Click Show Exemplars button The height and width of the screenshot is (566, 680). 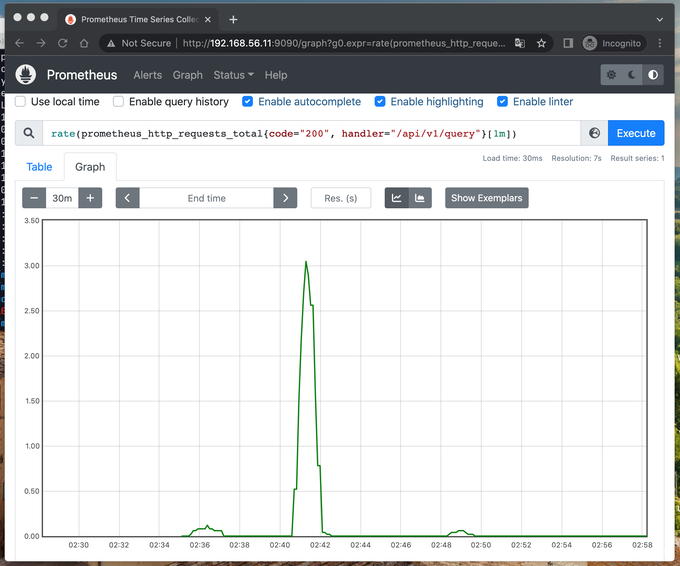487,198
